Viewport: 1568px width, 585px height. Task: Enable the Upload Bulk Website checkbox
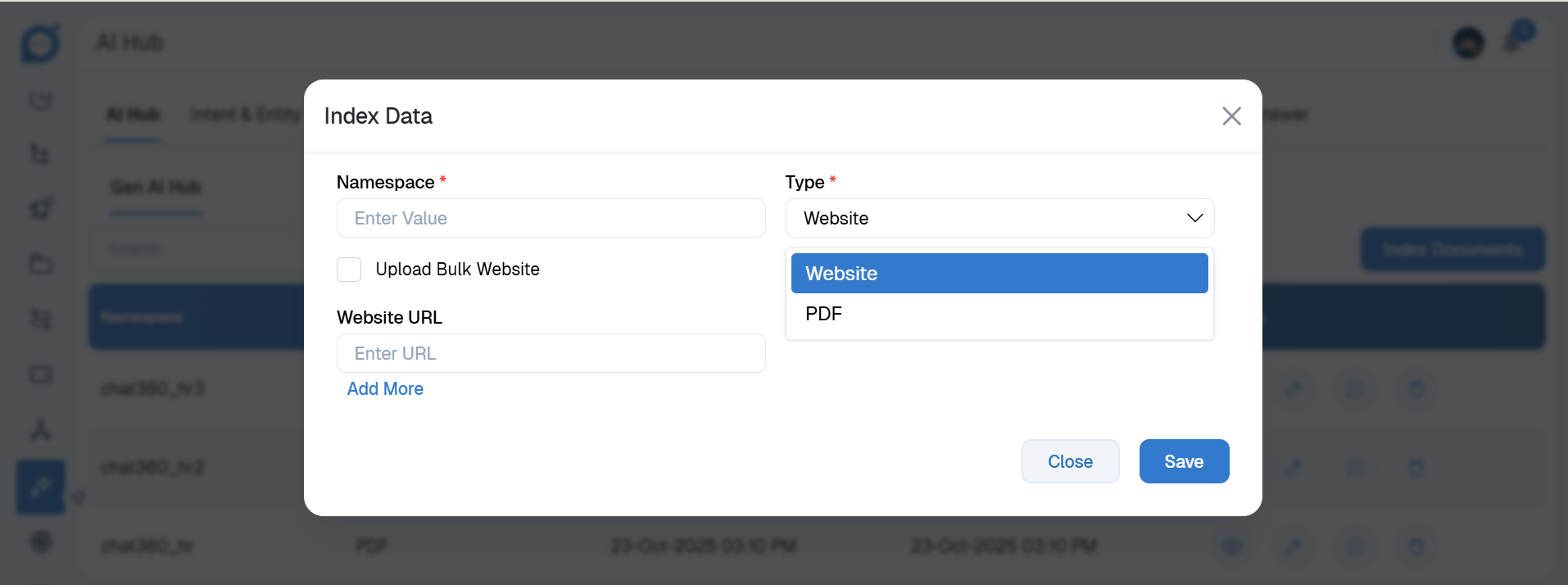tap(349, 270)
